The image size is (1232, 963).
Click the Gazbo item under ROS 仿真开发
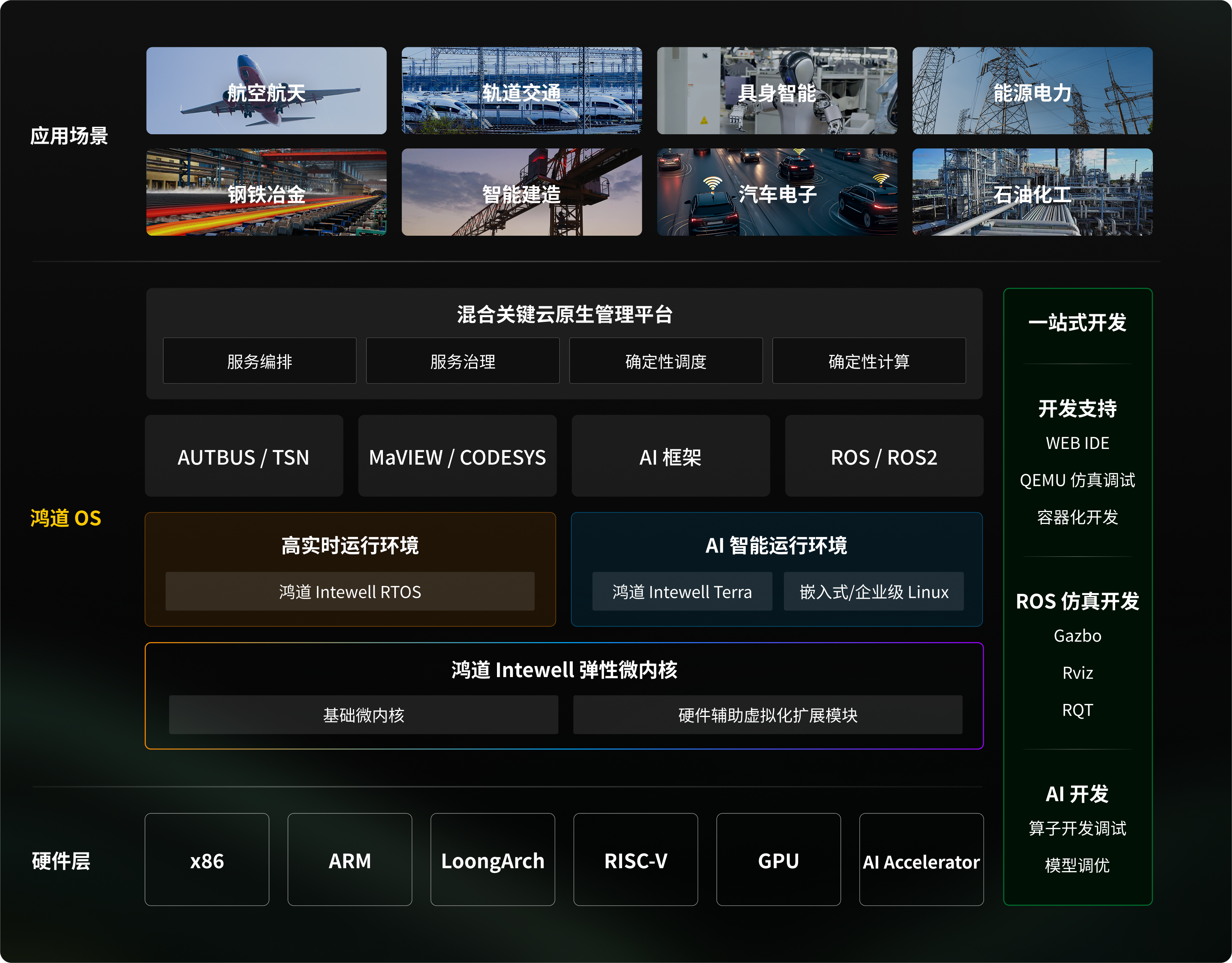point(1077,636)
